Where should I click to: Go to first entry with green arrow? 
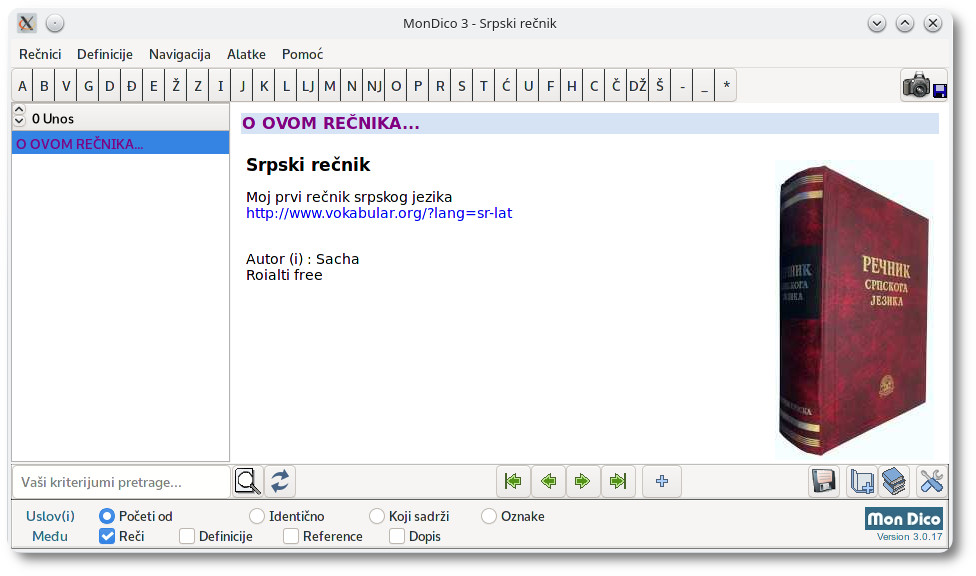click(x=513, y=481)
